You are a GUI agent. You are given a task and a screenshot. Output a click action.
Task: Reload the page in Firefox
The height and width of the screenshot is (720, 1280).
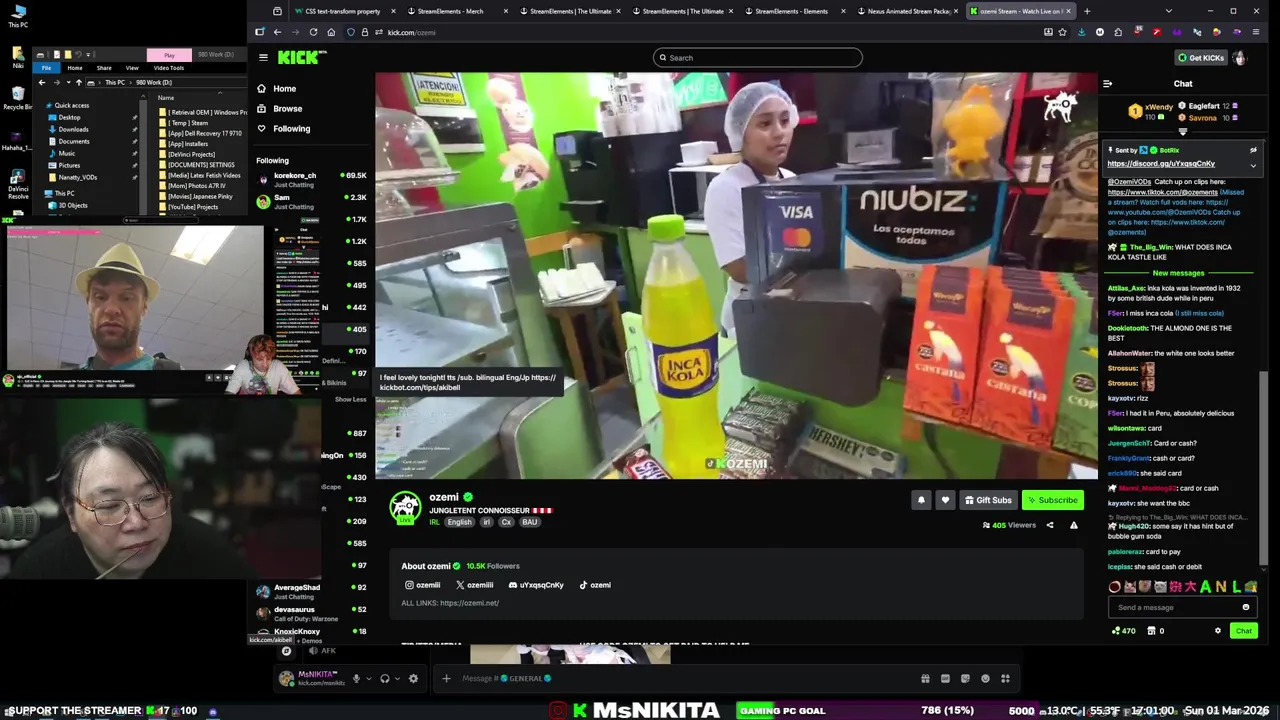tap(313, 32)
